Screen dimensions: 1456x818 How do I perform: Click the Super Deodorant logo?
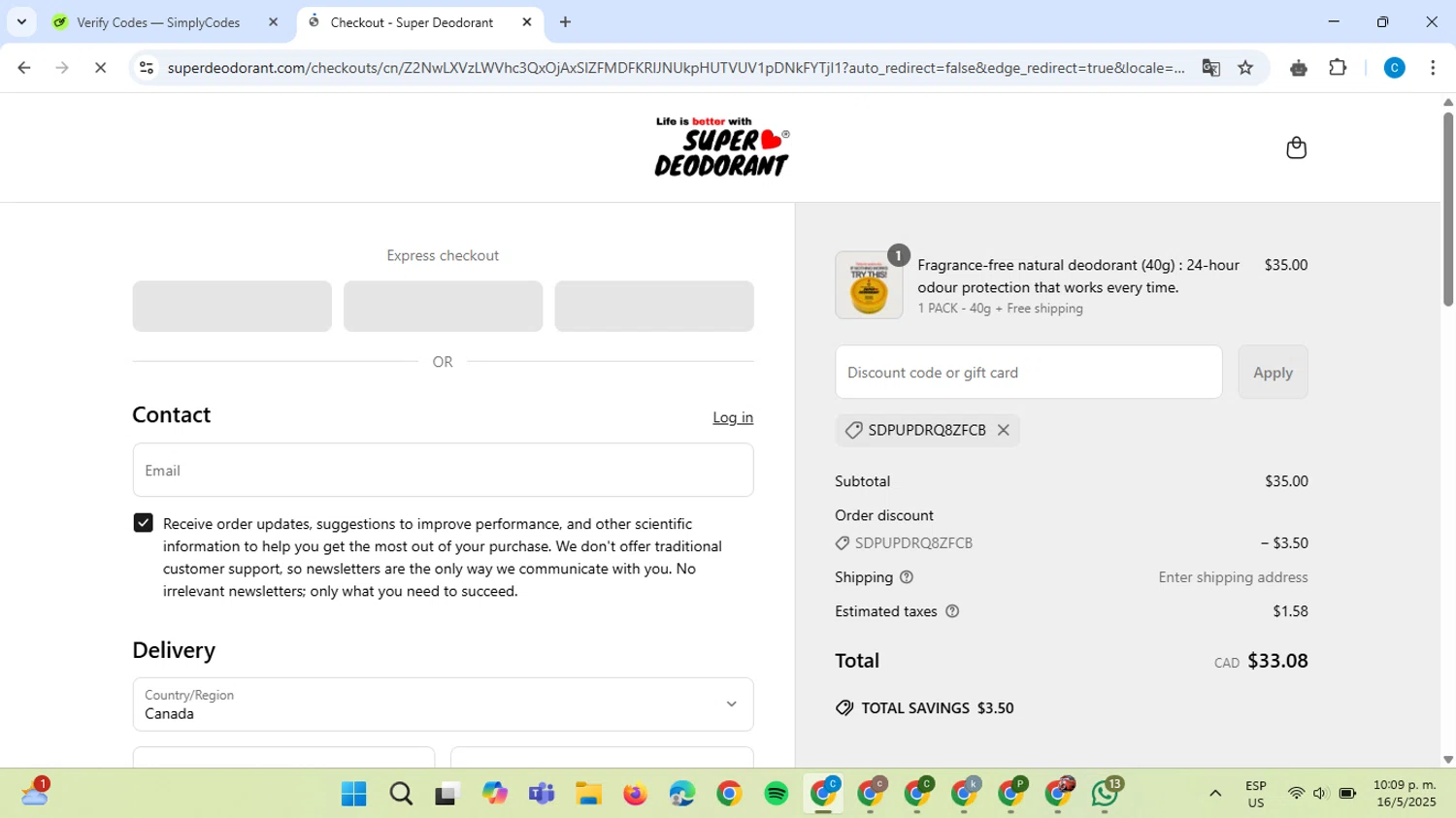(x=722, y=147)
